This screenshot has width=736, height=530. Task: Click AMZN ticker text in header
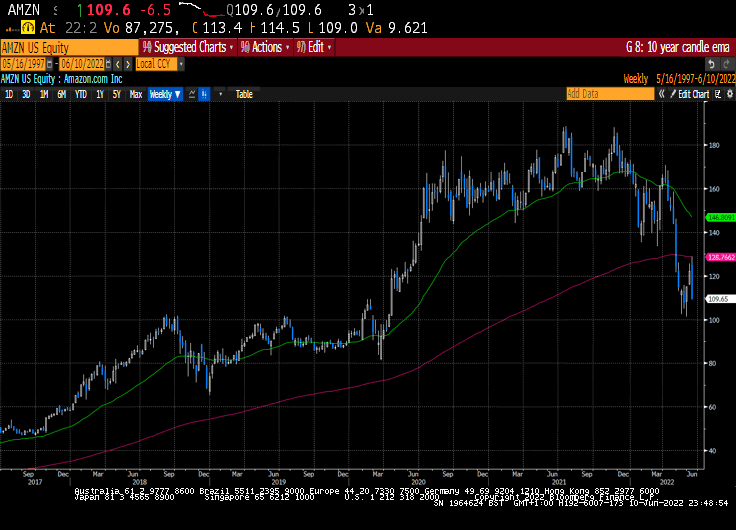click(24, 10)
